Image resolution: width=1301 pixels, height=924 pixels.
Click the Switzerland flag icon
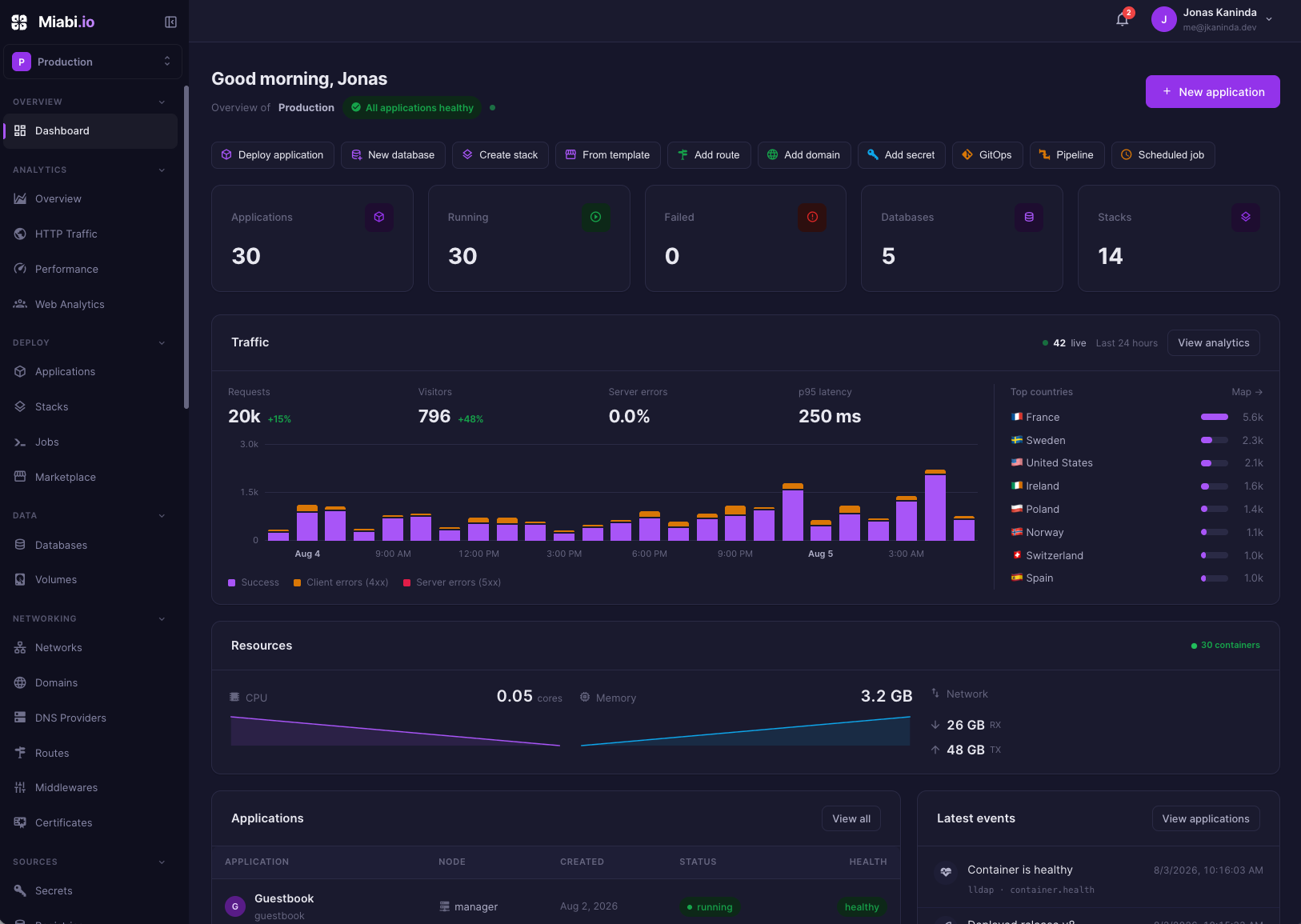click(1017, 555)
